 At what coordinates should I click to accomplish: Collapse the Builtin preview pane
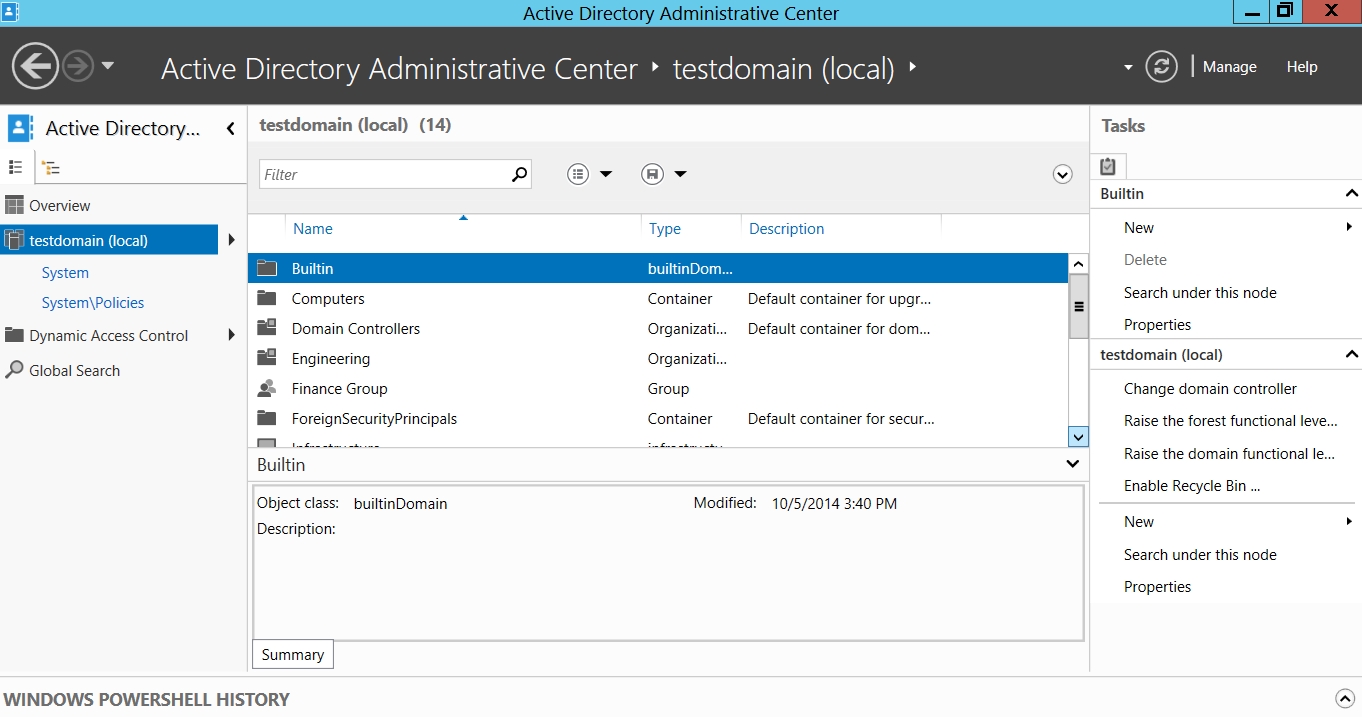tap(1073, 464)
